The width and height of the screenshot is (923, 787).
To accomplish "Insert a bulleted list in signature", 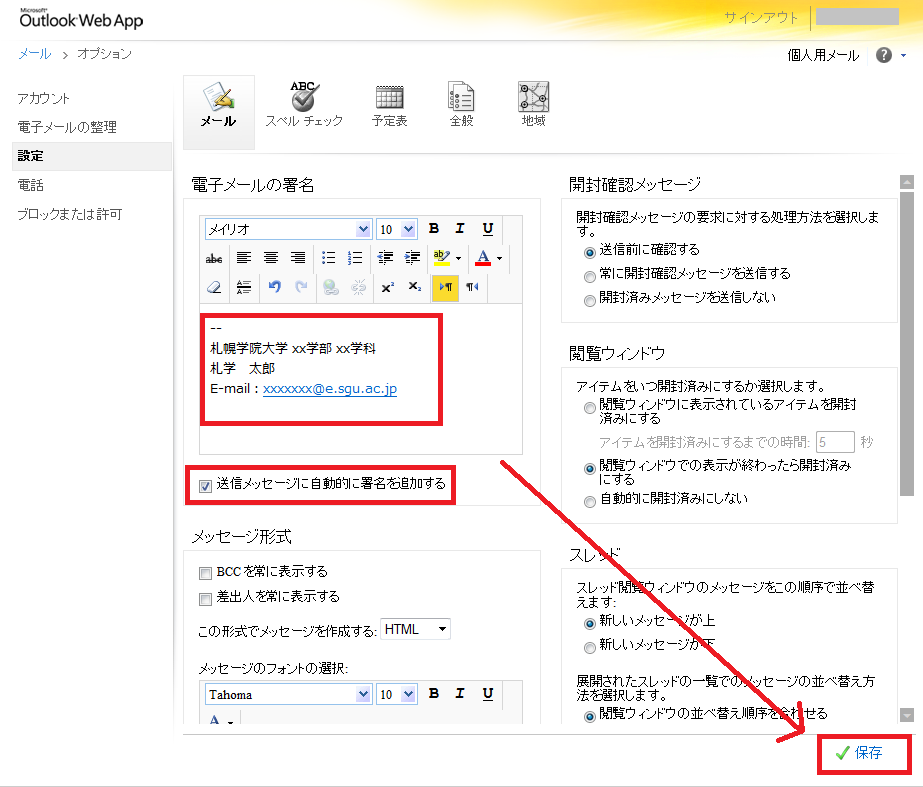I will pos(328,258).
